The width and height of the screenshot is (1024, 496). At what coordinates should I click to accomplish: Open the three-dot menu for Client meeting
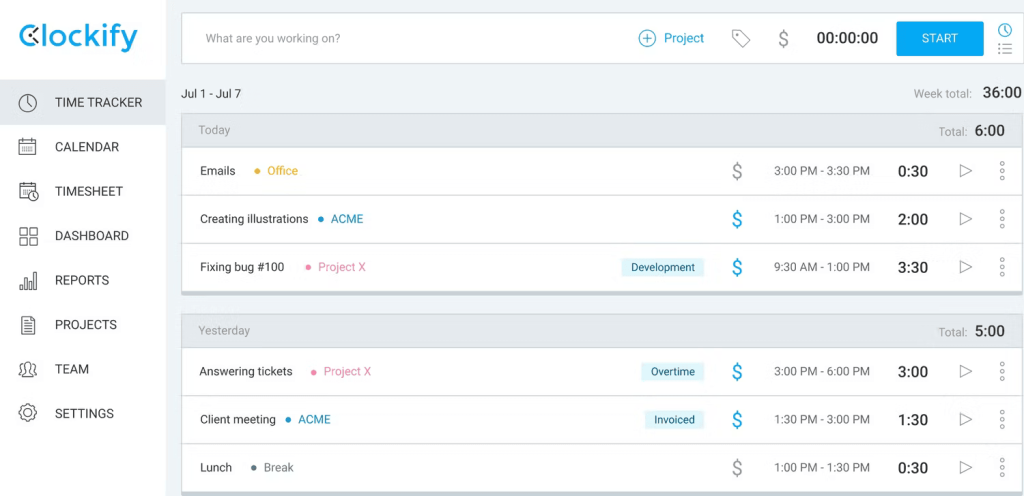click(1002, 420)
